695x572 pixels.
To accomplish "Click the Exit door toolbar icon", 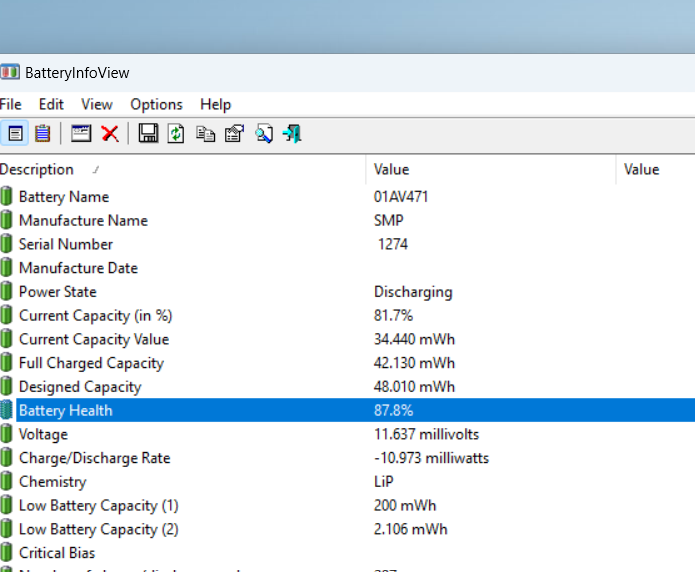I will 292,133.
